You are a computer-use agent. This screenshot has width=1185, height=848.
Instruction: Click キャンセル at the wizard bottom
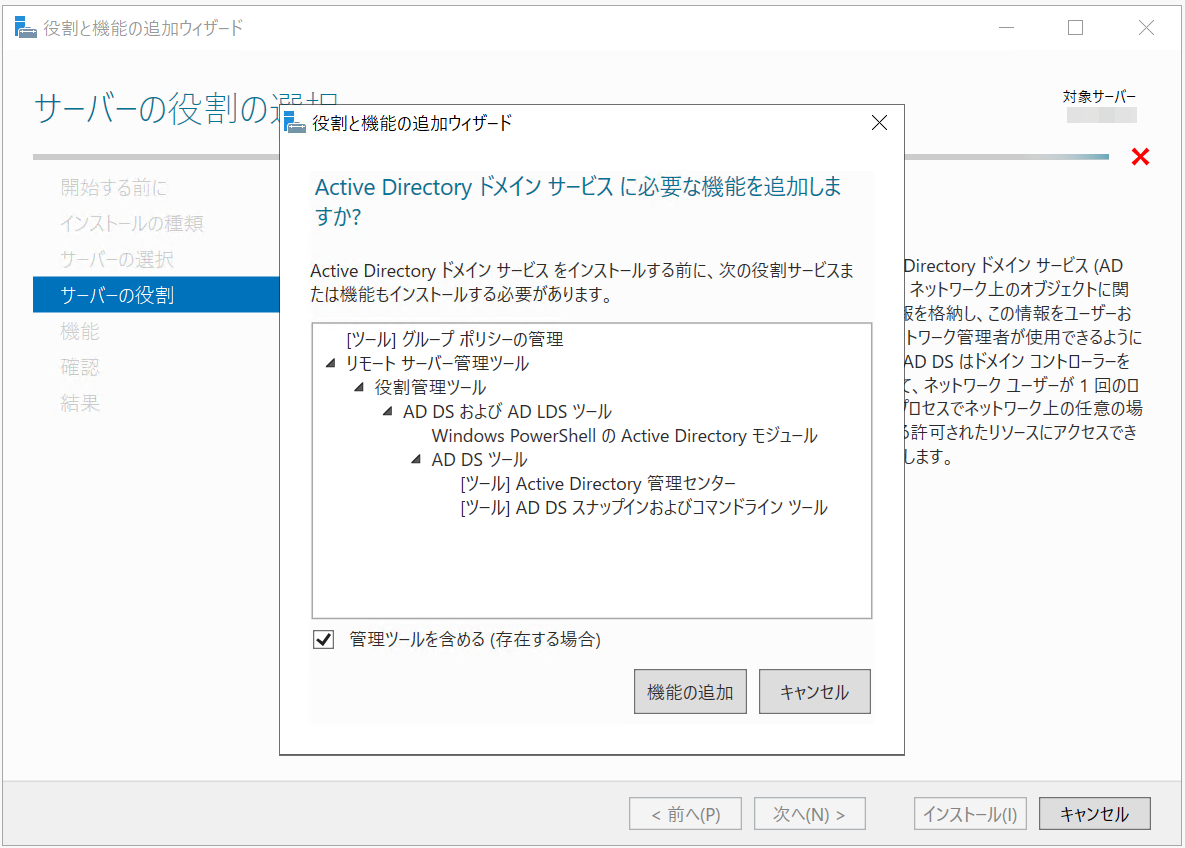tap(1094, 814)
